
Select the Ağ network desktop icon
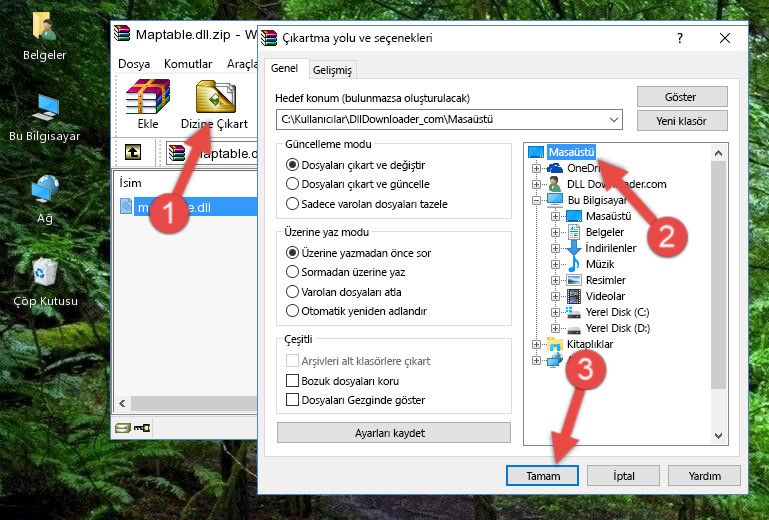tap(44, 199)
